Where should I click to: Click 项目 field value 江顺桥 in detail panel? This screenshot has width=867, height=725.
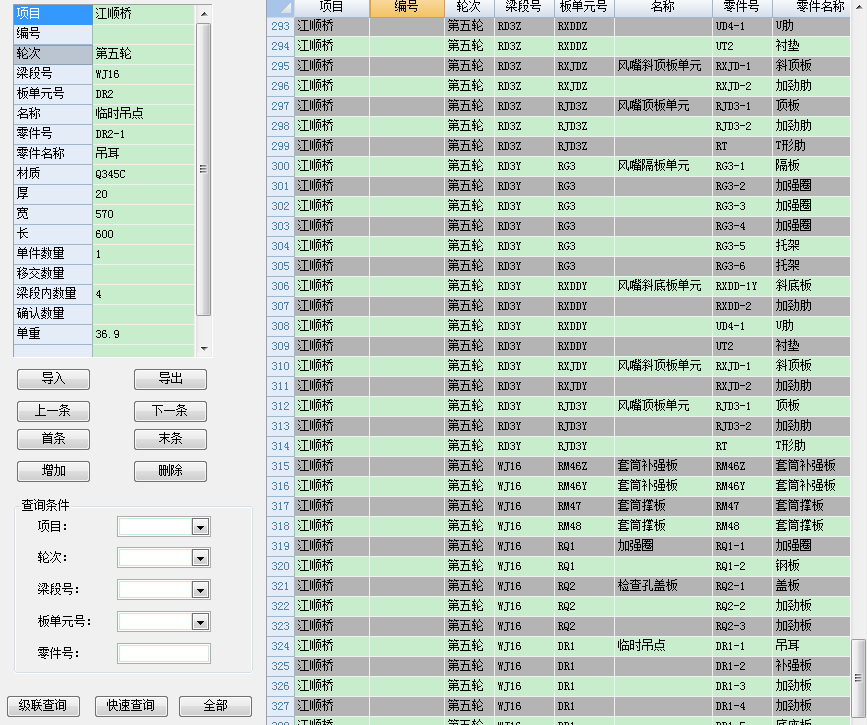pyautogui.click(x=144, y=14)
